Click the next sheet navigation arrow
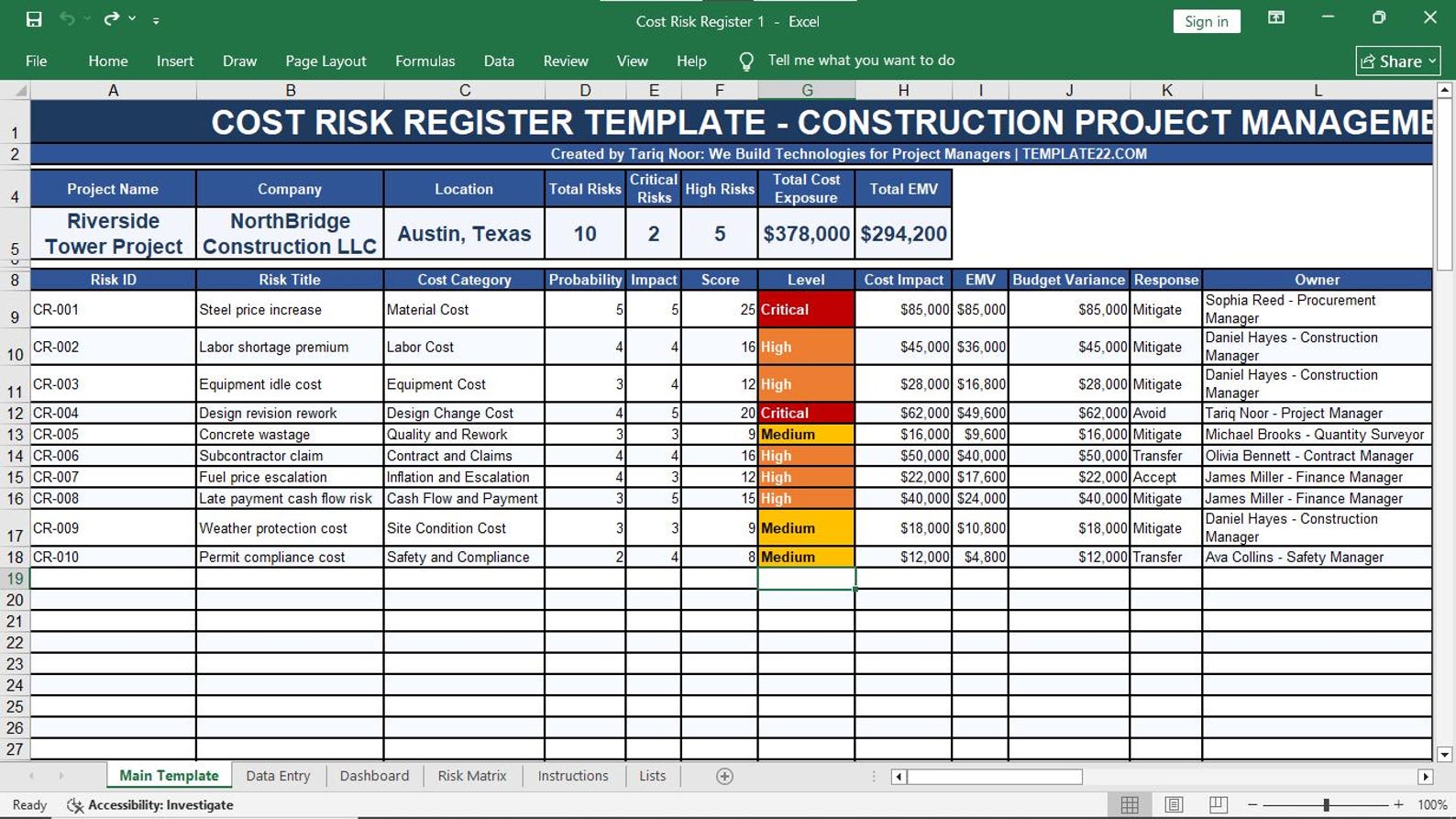1456x819 pixels. click(x=61, y=776)
